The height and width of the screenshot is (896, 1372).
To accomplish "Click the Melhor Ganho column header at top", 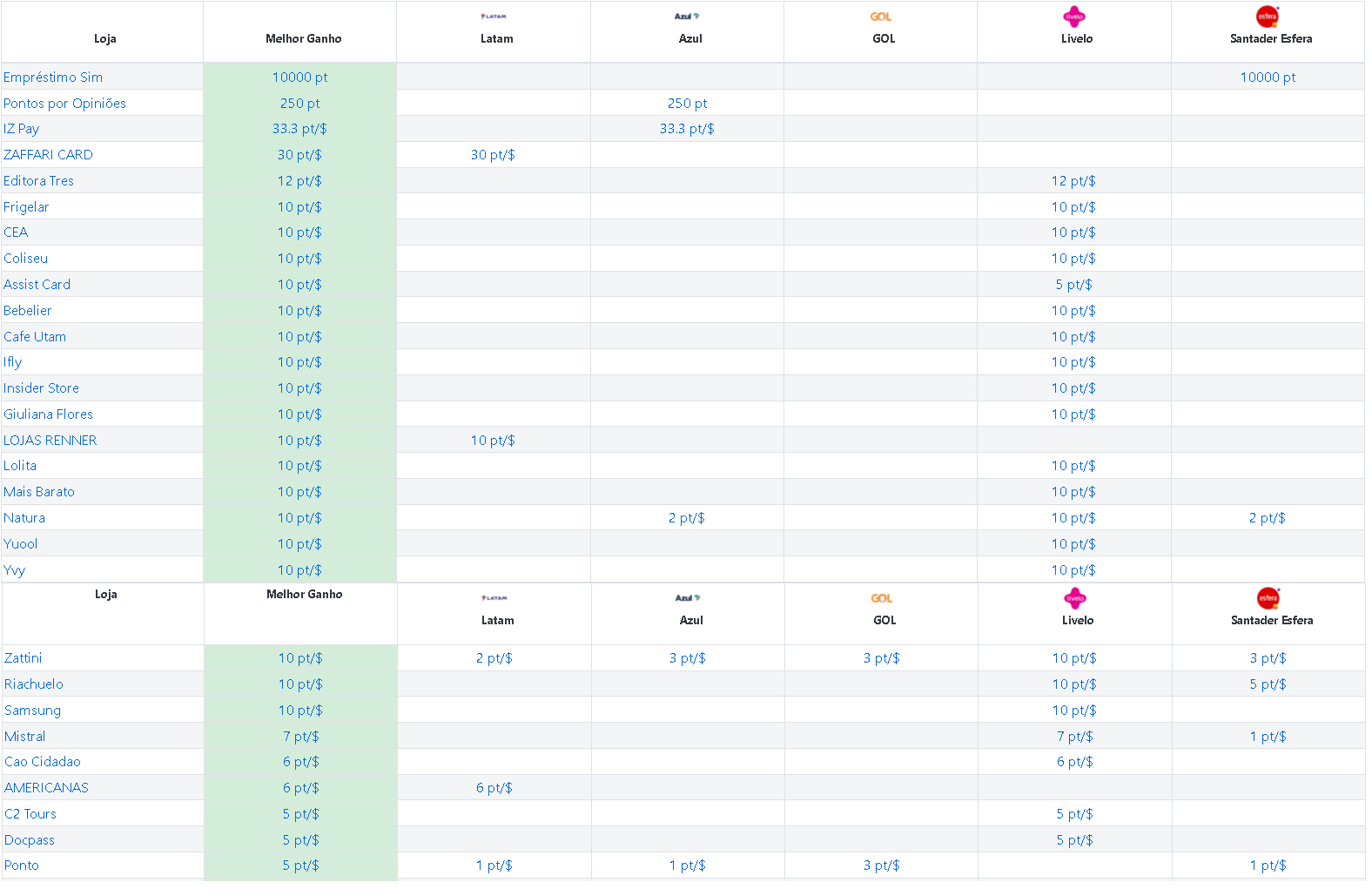I will pos(304,38).
